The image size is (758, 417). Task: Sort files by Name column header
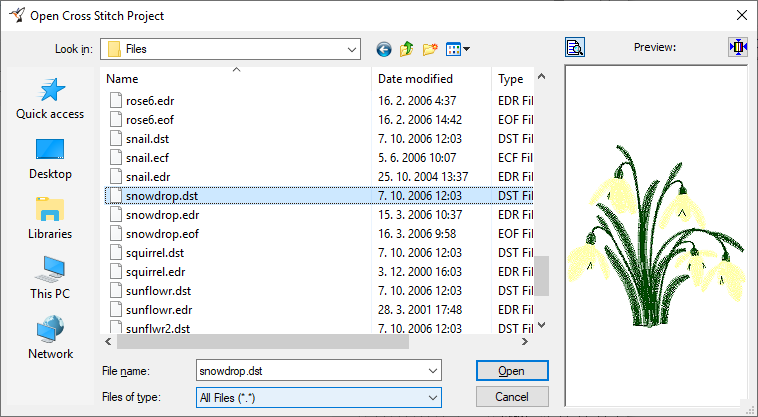click(236, 79)
